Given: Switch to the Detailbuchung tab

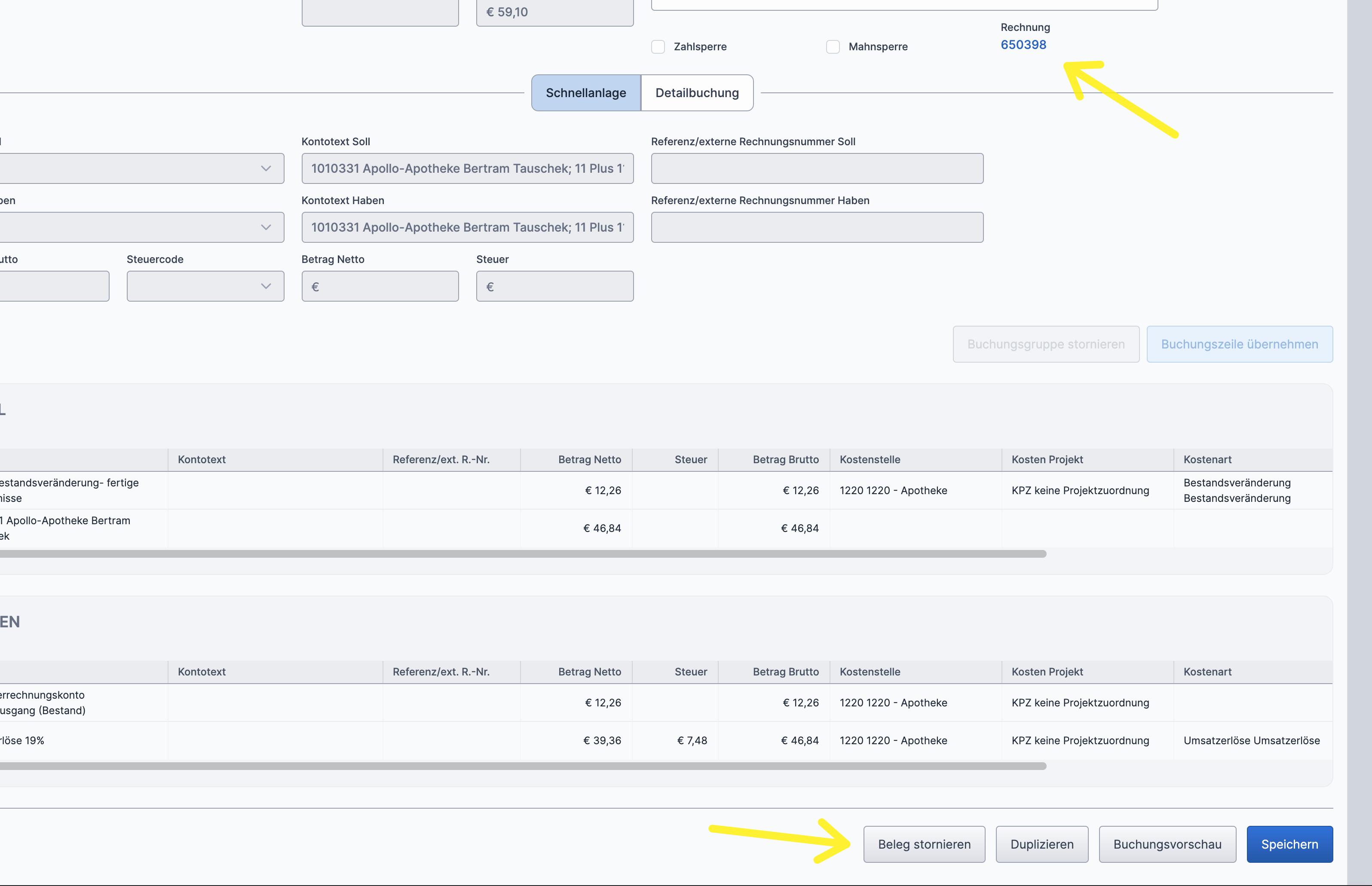Looking at the screenshot, I should point(697,93).
